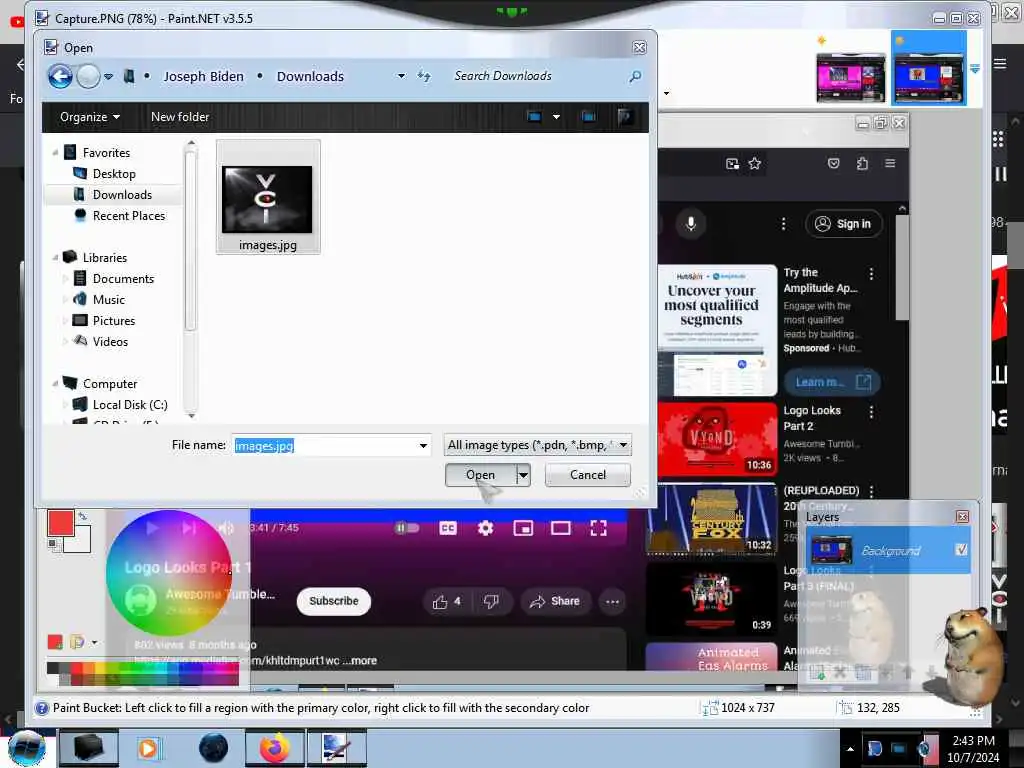Click the Downloads breadcrumb in the address bar
Screen dimensions: 1024x768
pyautogui.click(x=310, y=76)
